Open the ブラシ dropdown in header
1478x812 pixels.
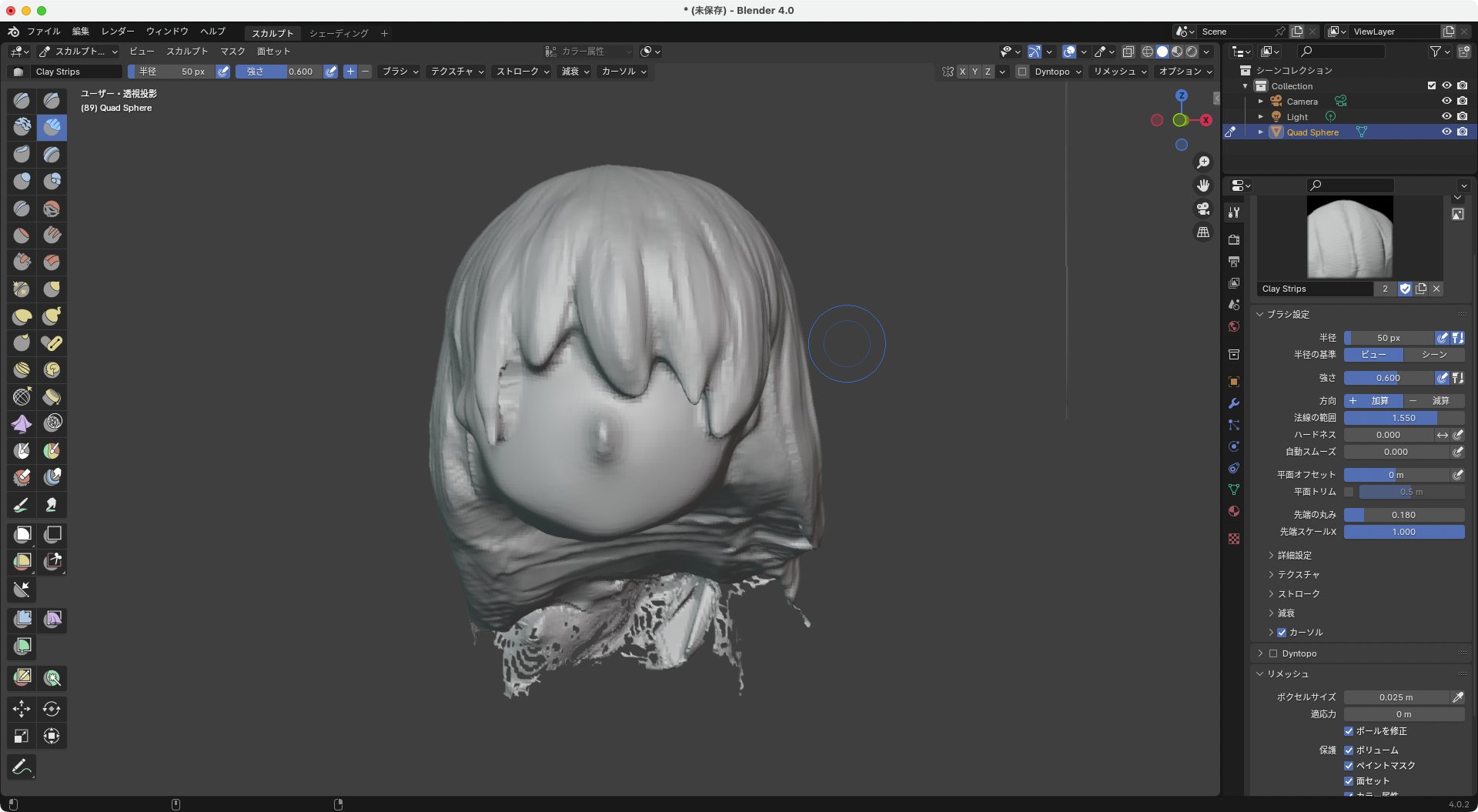click(x=400, y=72)
